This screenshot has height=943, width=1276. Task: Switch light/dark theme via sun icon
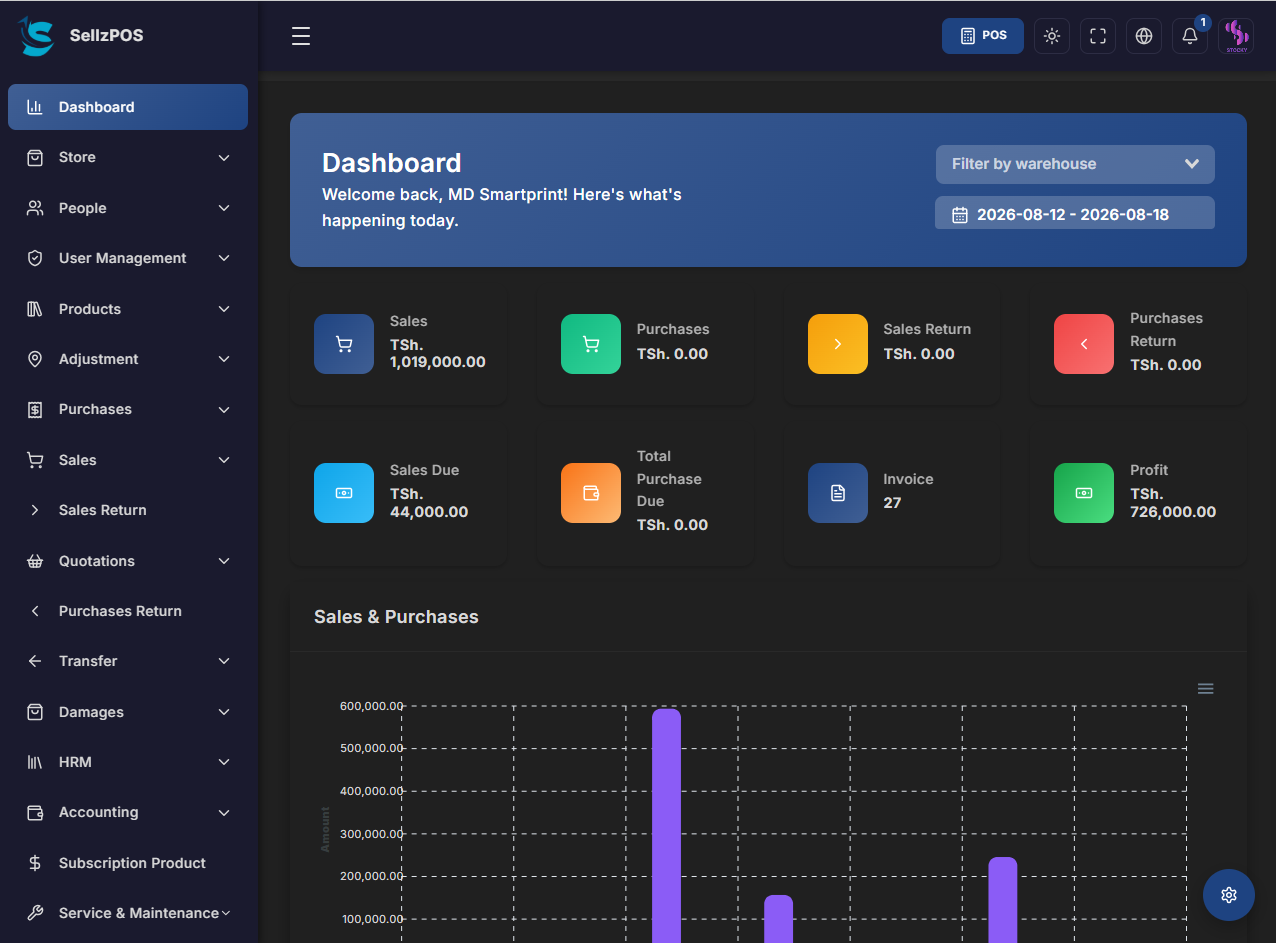point(1051,36)
